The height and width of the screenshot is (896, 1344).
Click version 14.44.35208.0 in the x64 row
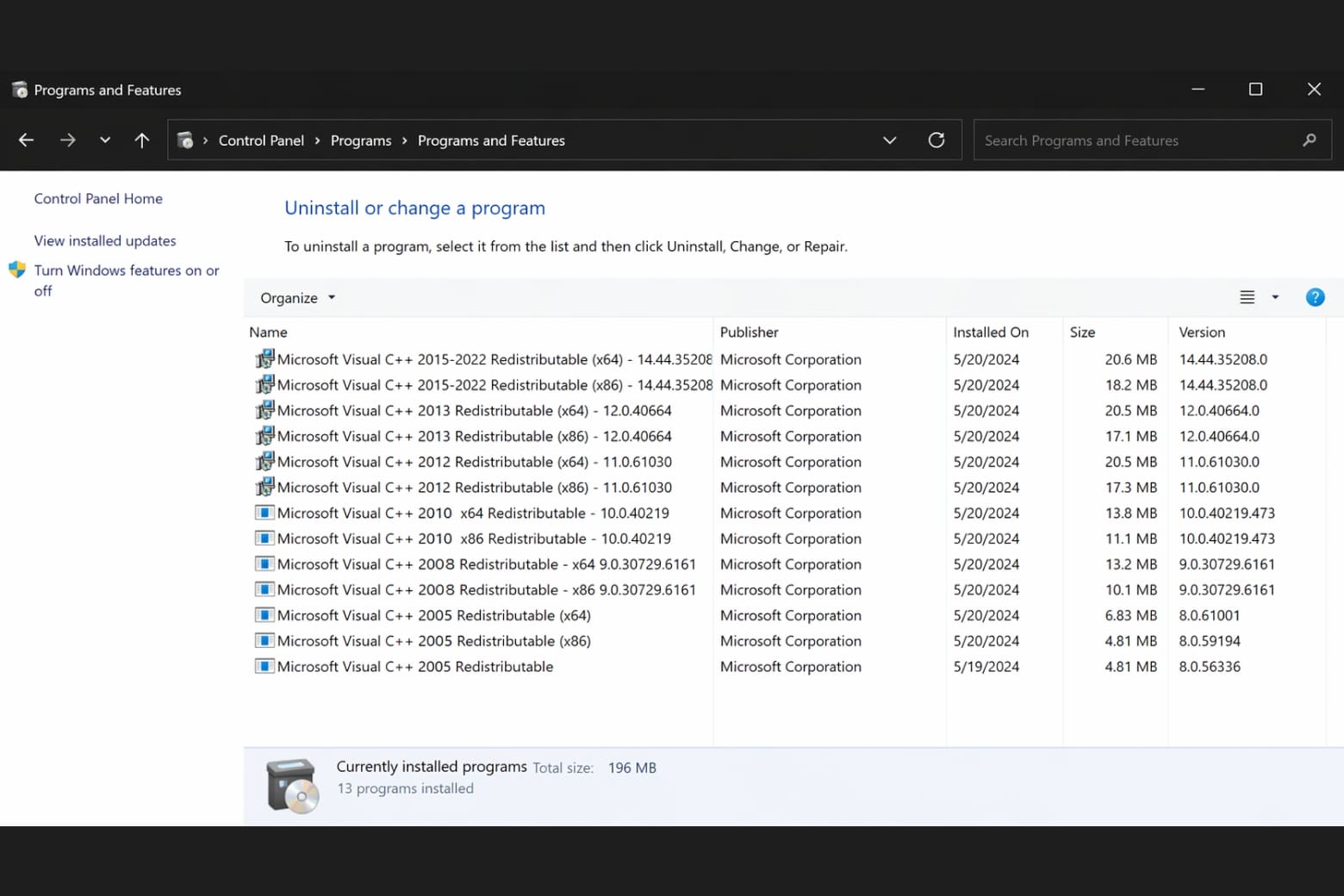1223,359
